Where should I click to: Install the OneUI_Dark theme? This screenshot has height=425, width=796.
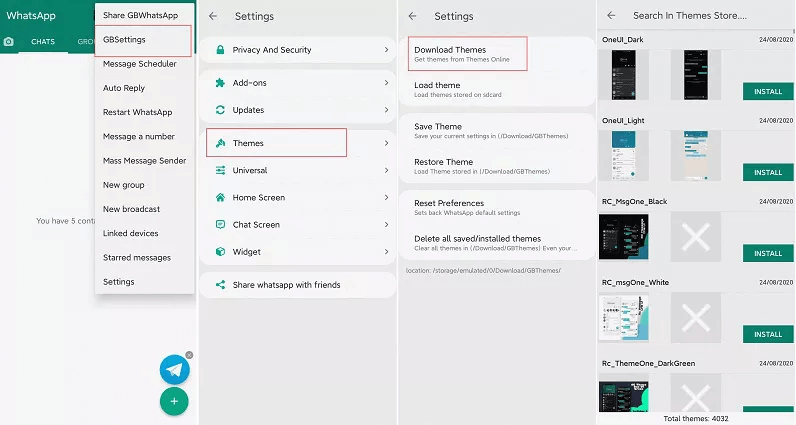(768, 91)
